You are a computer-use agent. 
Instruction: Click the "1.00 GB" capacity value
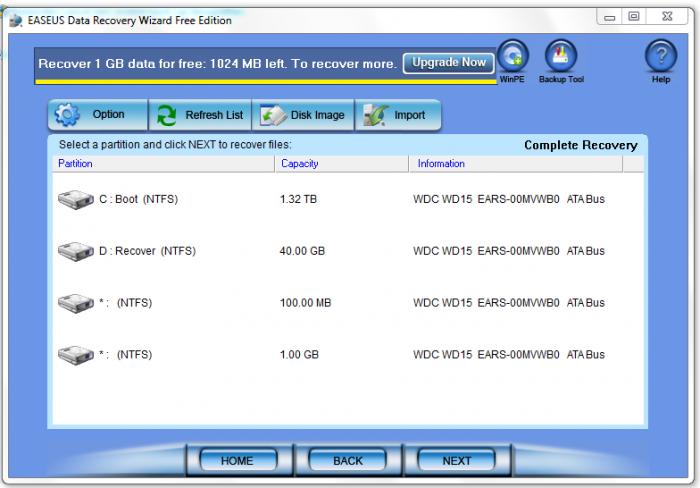299,355
